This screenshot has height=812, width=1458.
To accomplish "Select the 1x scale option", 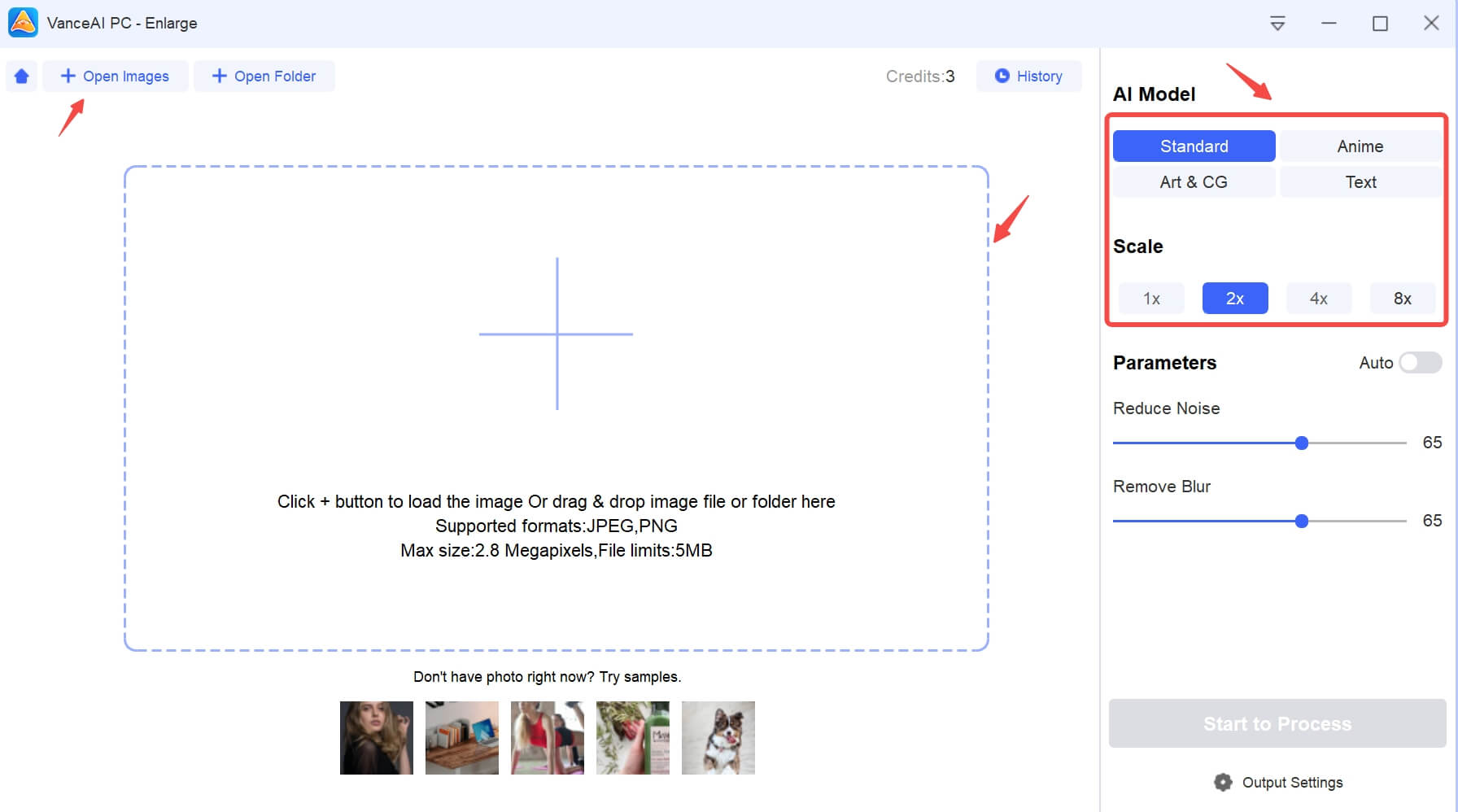I will [1150, 298].
